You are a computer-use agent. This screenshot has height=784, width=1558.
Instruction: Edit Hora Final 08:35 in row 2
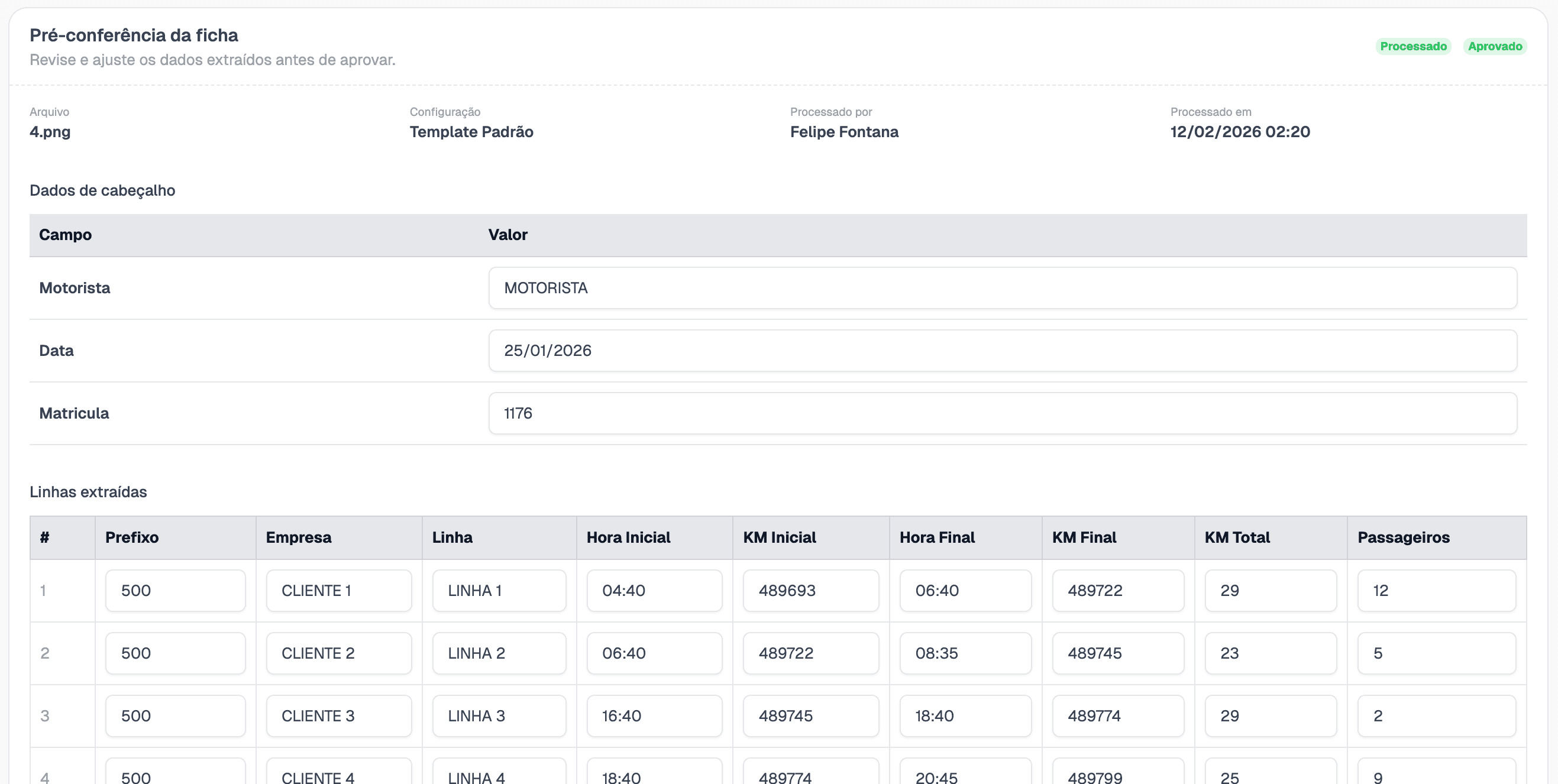pos(965,653)
